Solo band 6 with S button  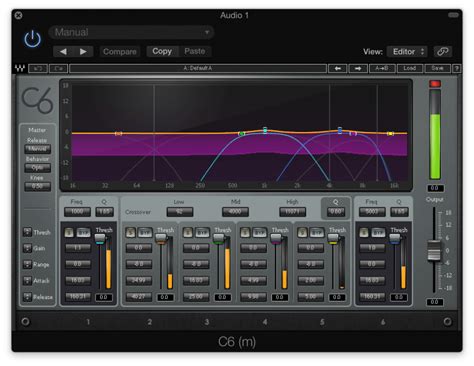click(364, 232)
